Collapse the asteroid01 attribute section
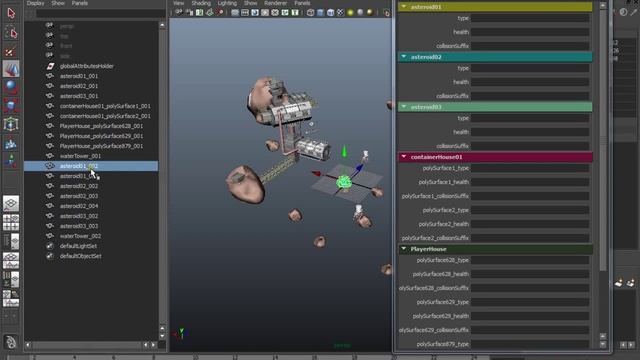Viewport: 640px width, 360px height. (404, 7)
